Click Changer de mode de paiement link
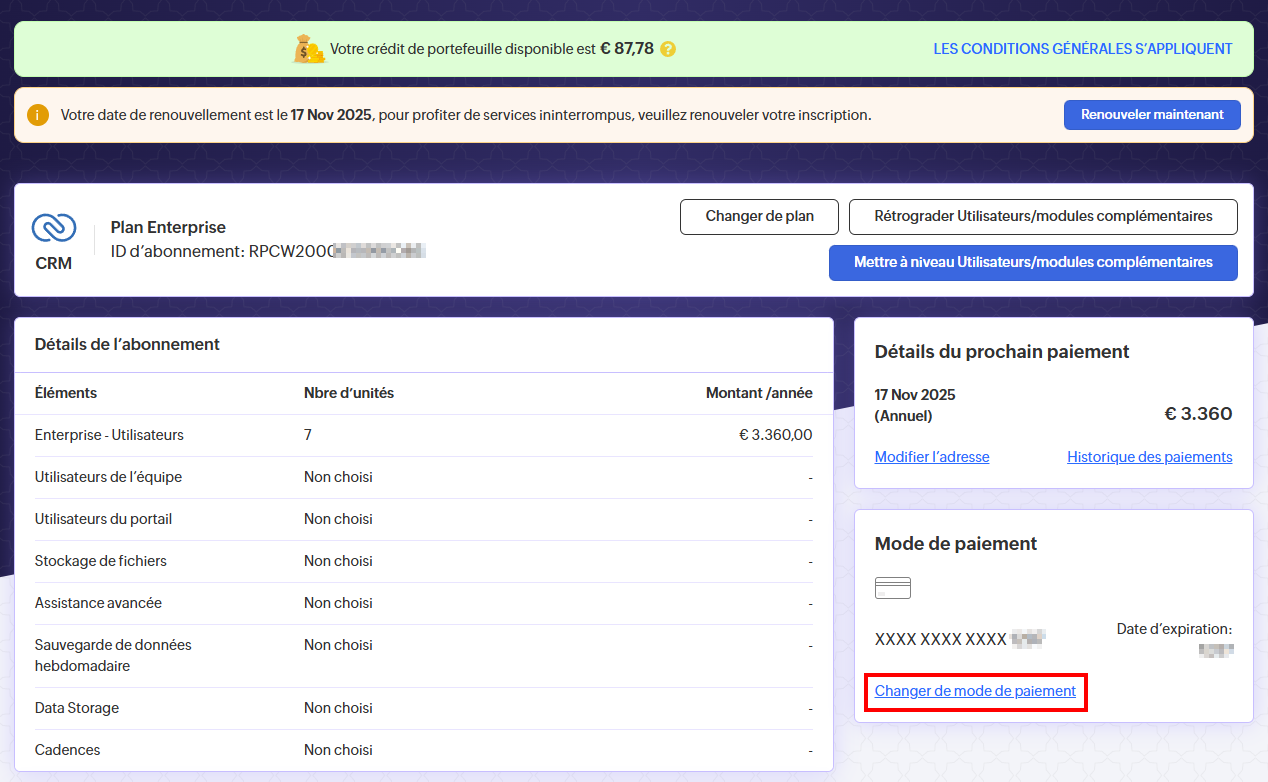This screenshot has height=782, width=1268. click(x=975, y=691)
